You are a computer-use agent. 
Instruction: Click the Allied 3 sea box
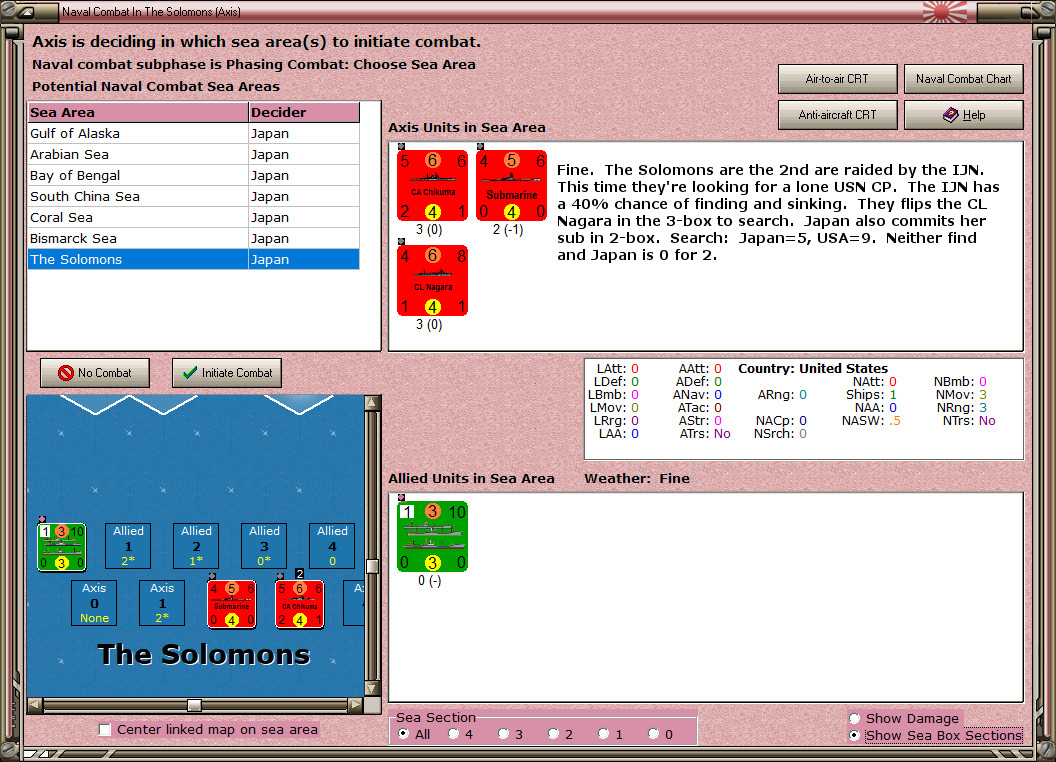264,546
